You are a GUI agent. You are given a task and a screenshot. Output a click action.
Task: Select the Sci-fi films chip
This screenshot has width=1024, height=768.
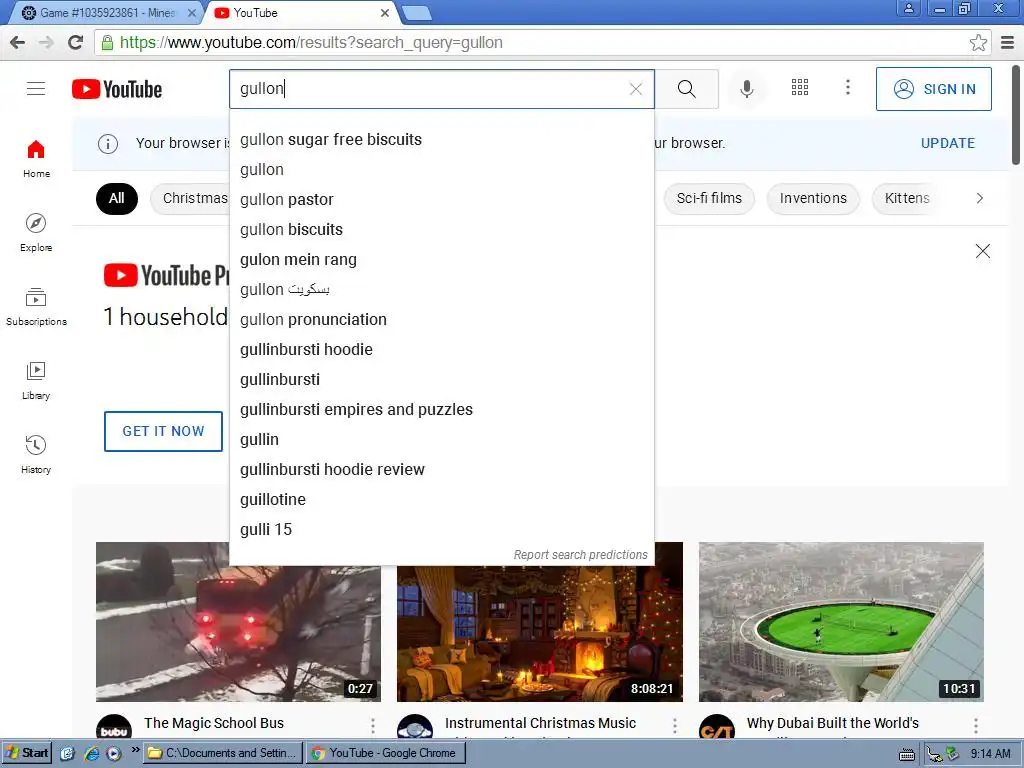click(x=709, y=199)
